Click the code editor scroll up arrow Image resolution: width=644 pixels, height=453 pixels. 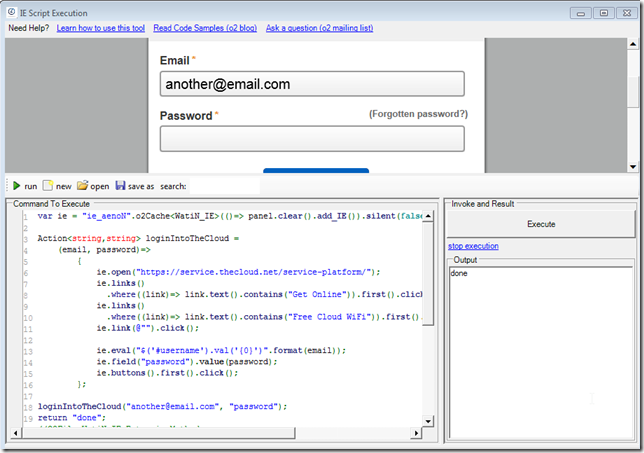(x=428, y=214)
